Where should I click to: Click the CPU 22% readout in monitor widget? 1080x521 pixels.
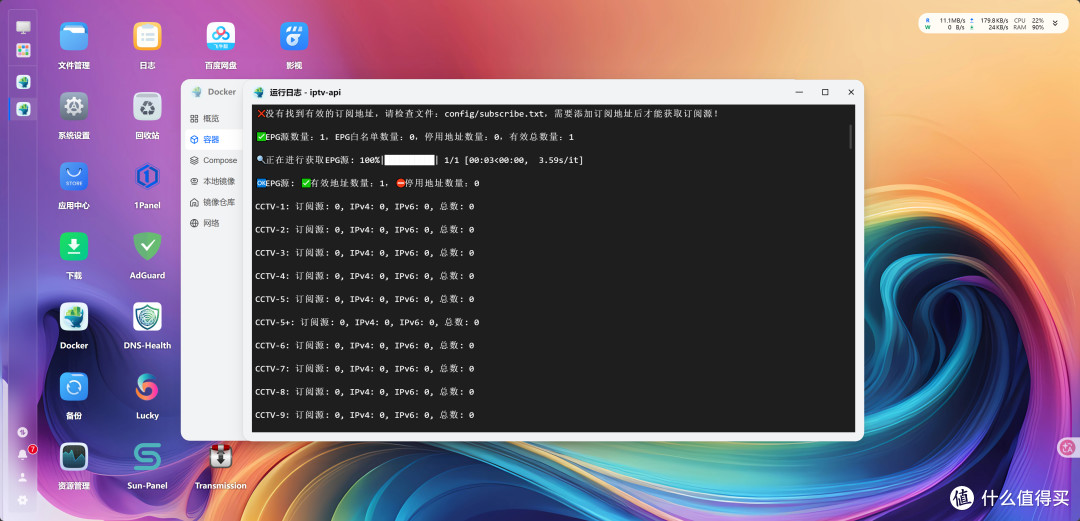coord(1028,21)
